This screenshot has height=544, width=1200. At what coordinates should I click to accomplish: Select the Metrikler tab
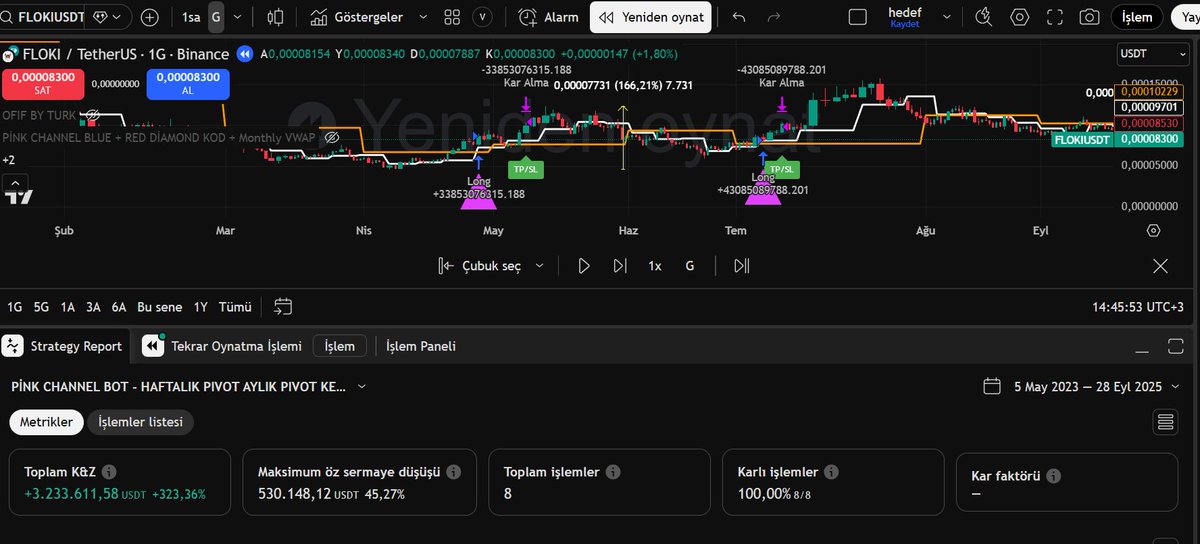tap(47, 422)
